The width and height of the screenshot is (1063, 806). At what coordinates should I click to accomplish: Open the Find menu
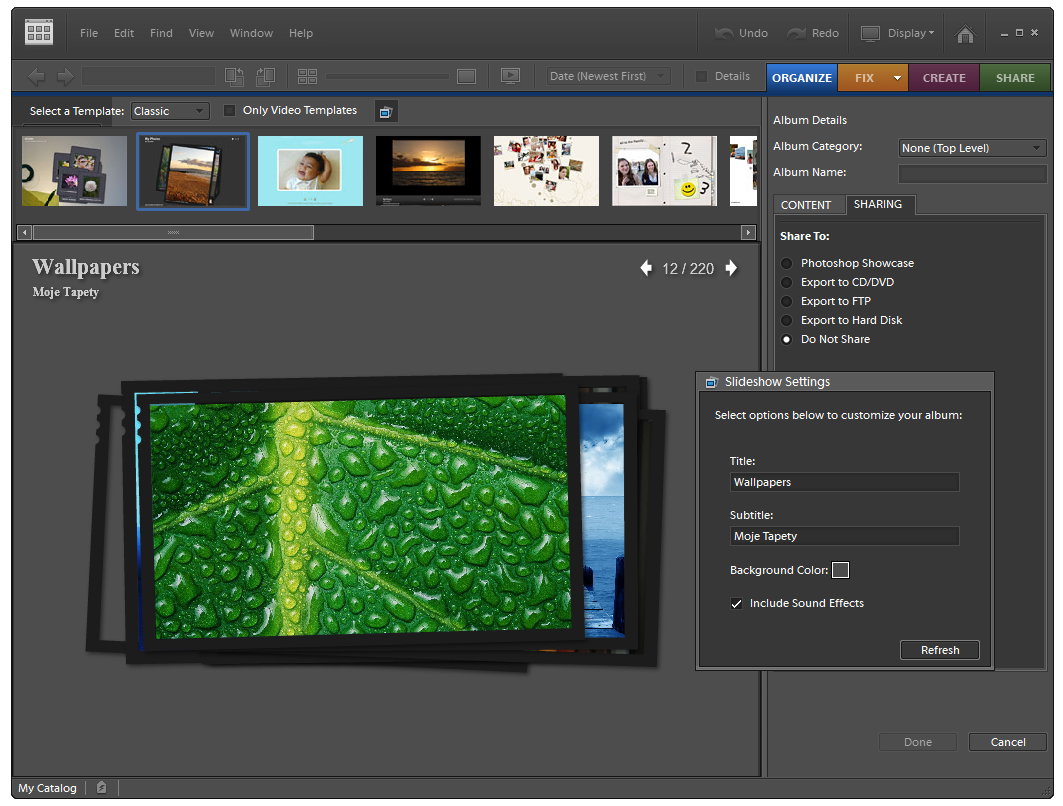tap(161, 33)
